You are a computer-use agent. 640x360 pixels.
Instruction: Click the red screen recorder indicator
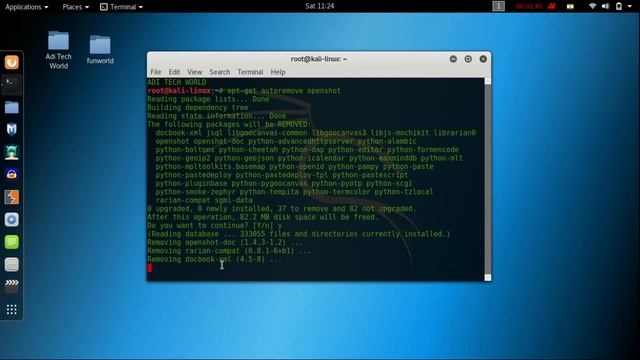(x=552, y=6)
